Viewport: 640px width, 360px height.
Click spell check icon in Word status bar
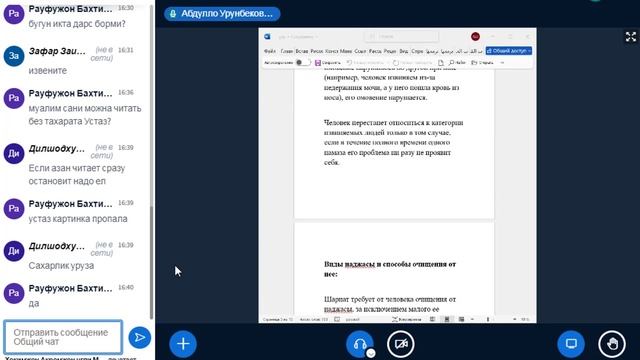[x=337, y=319]
